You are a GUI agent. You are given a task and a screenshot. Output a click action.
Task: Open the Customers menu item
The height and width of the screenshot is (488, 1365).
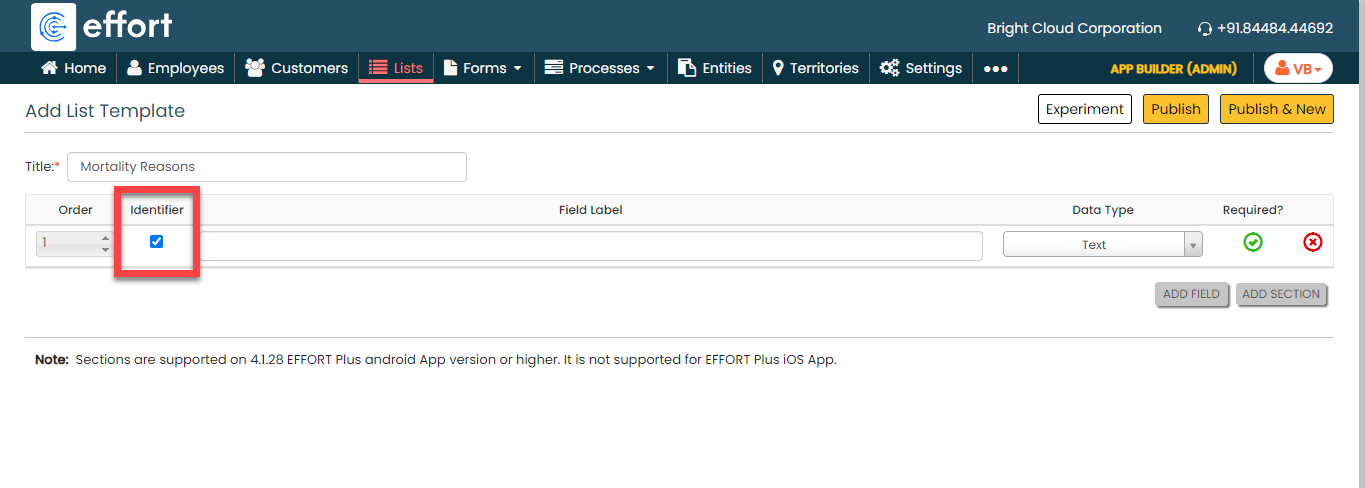click(297, 68)
